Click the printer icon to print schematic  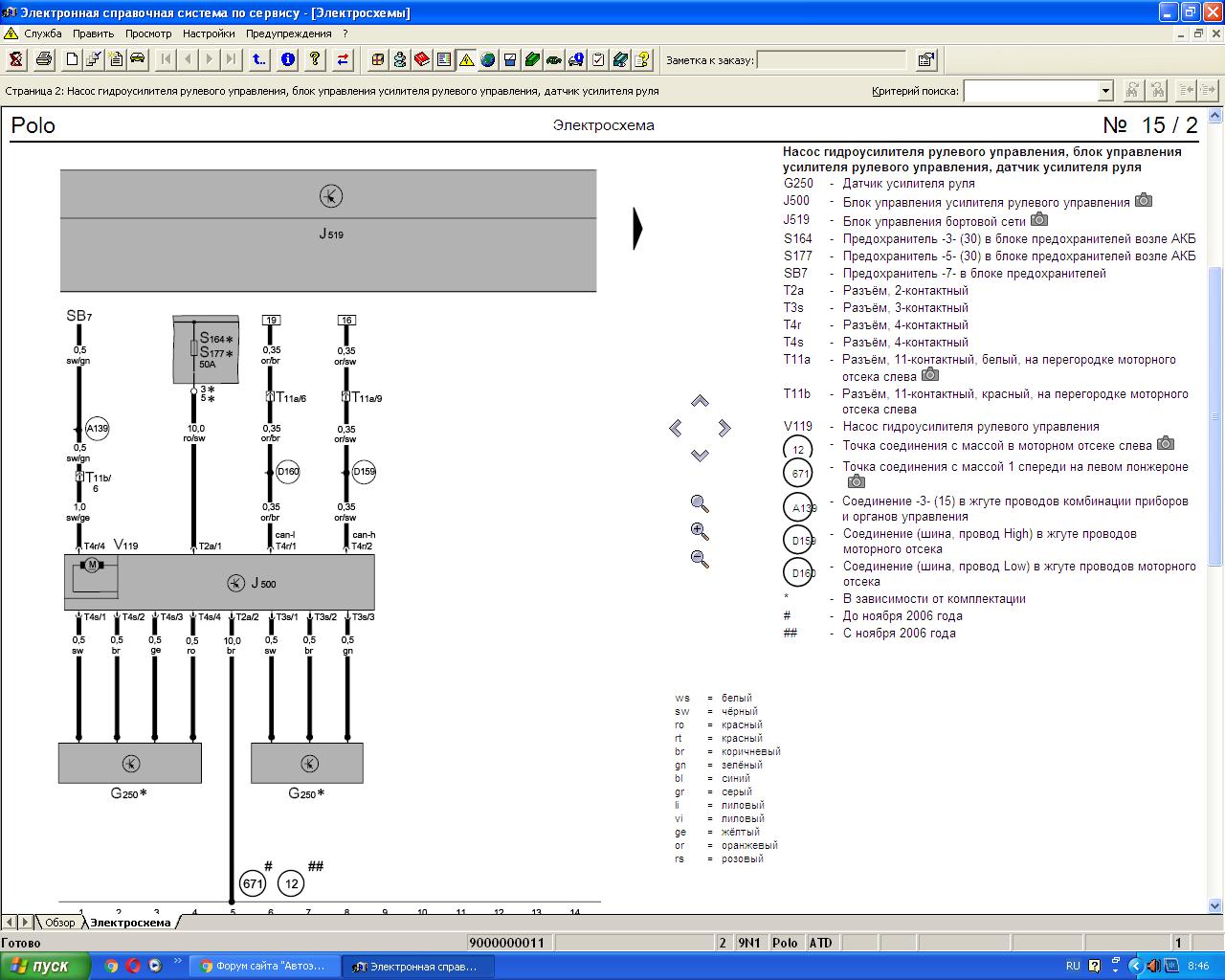tap(44, 60)
